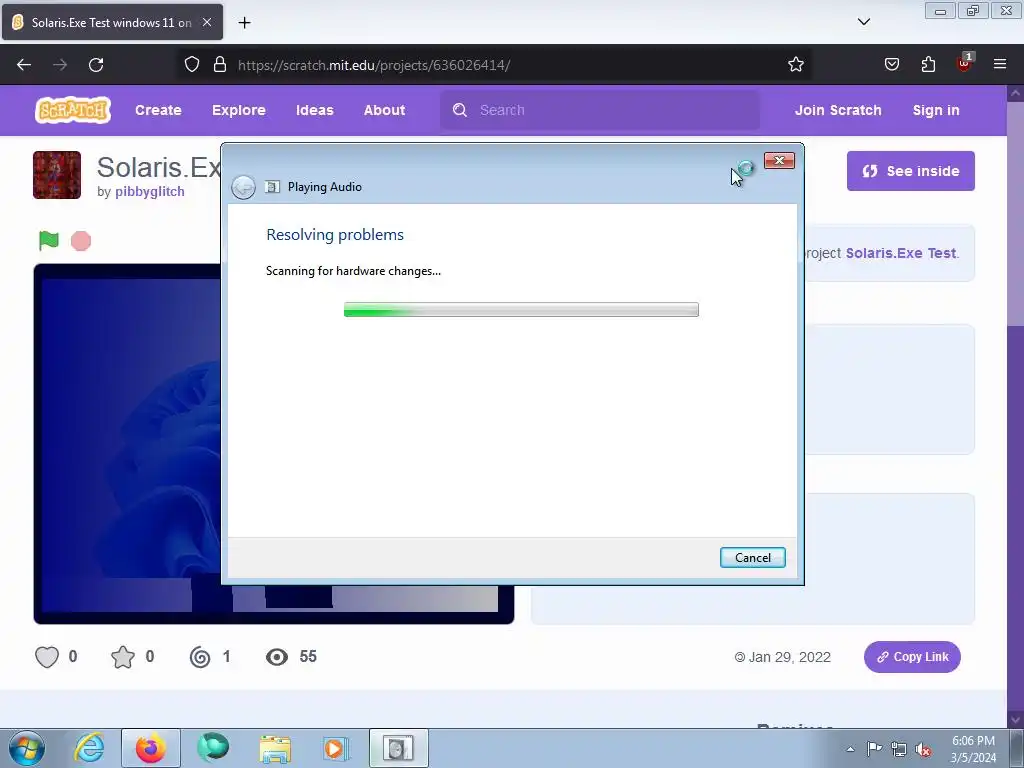This screenshot has height=768, width=1024.
Task: Close the Playing Audio dialog
Action: (x=779, y=161)
